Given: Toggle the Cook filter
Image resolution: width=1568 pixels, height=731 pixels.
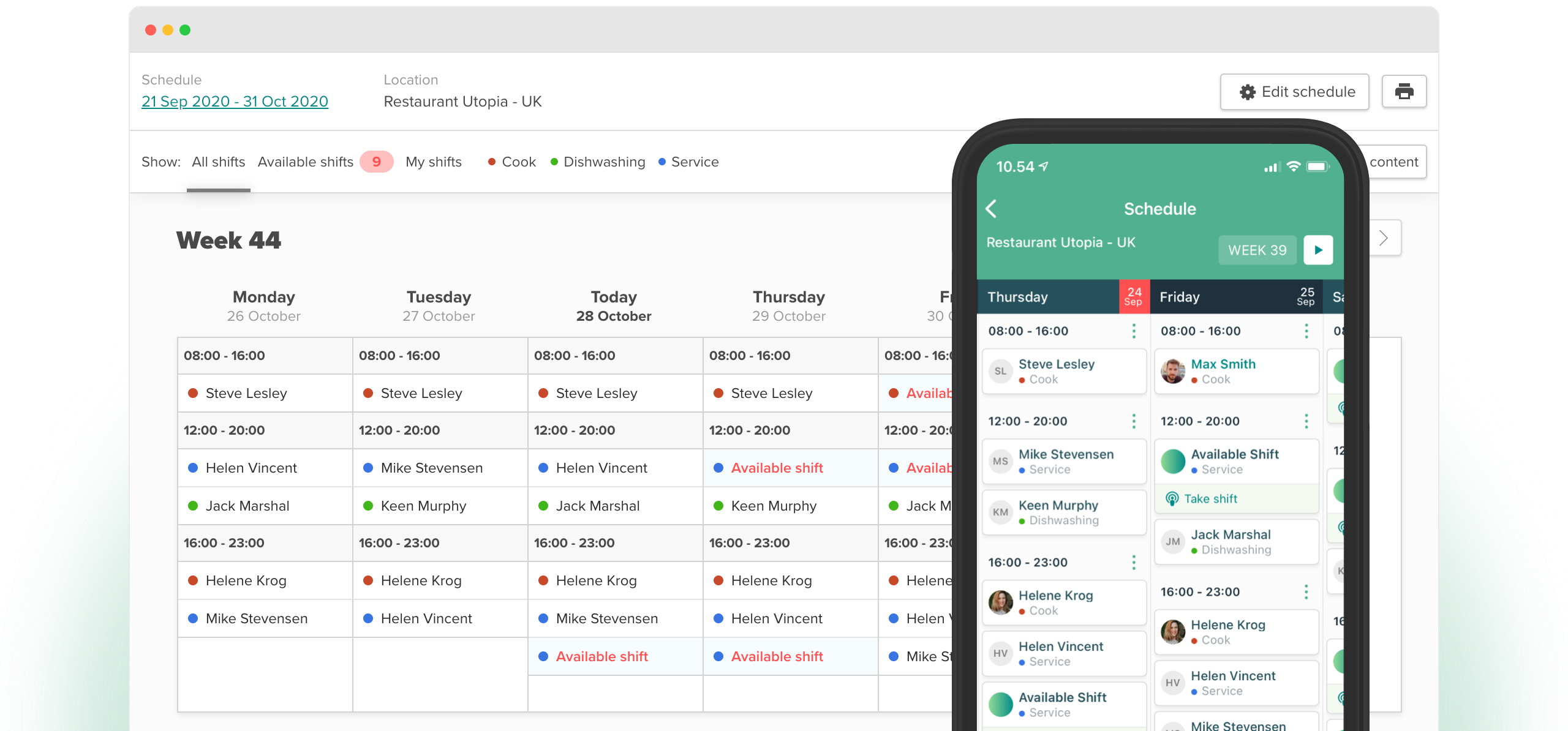Looking at the screenshot, I should coord(518,162).
